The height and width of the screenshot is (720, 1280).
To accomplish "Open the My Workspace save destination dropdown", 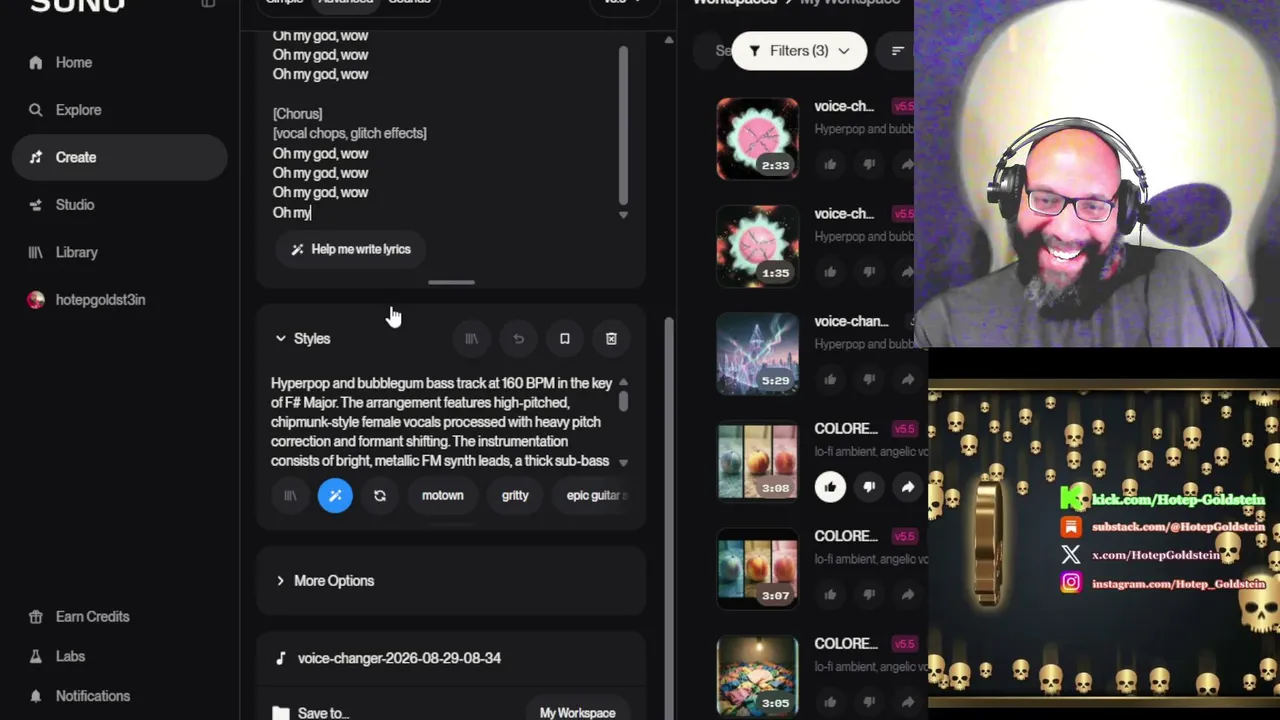I will pos(578,713).
